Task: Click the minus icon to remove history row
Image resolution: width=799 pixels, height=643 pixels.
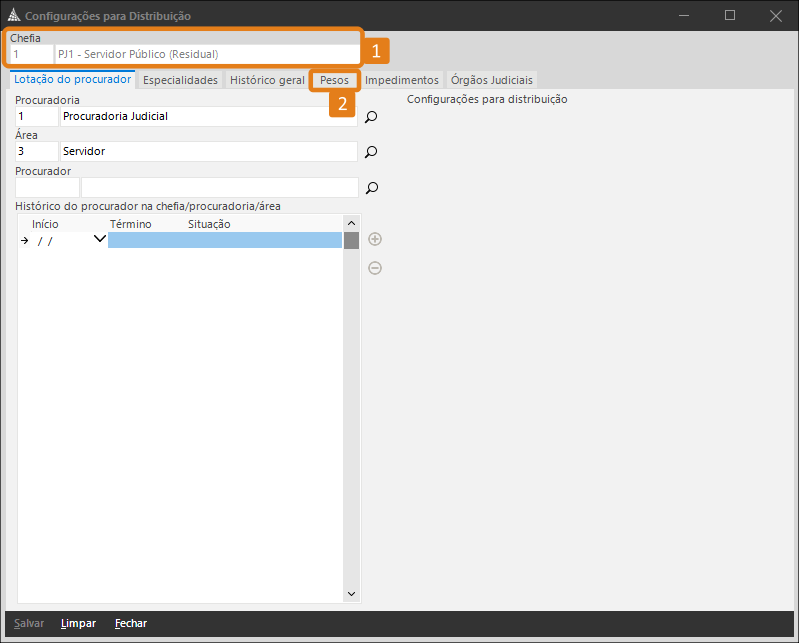Action: (x=375, y=268)
